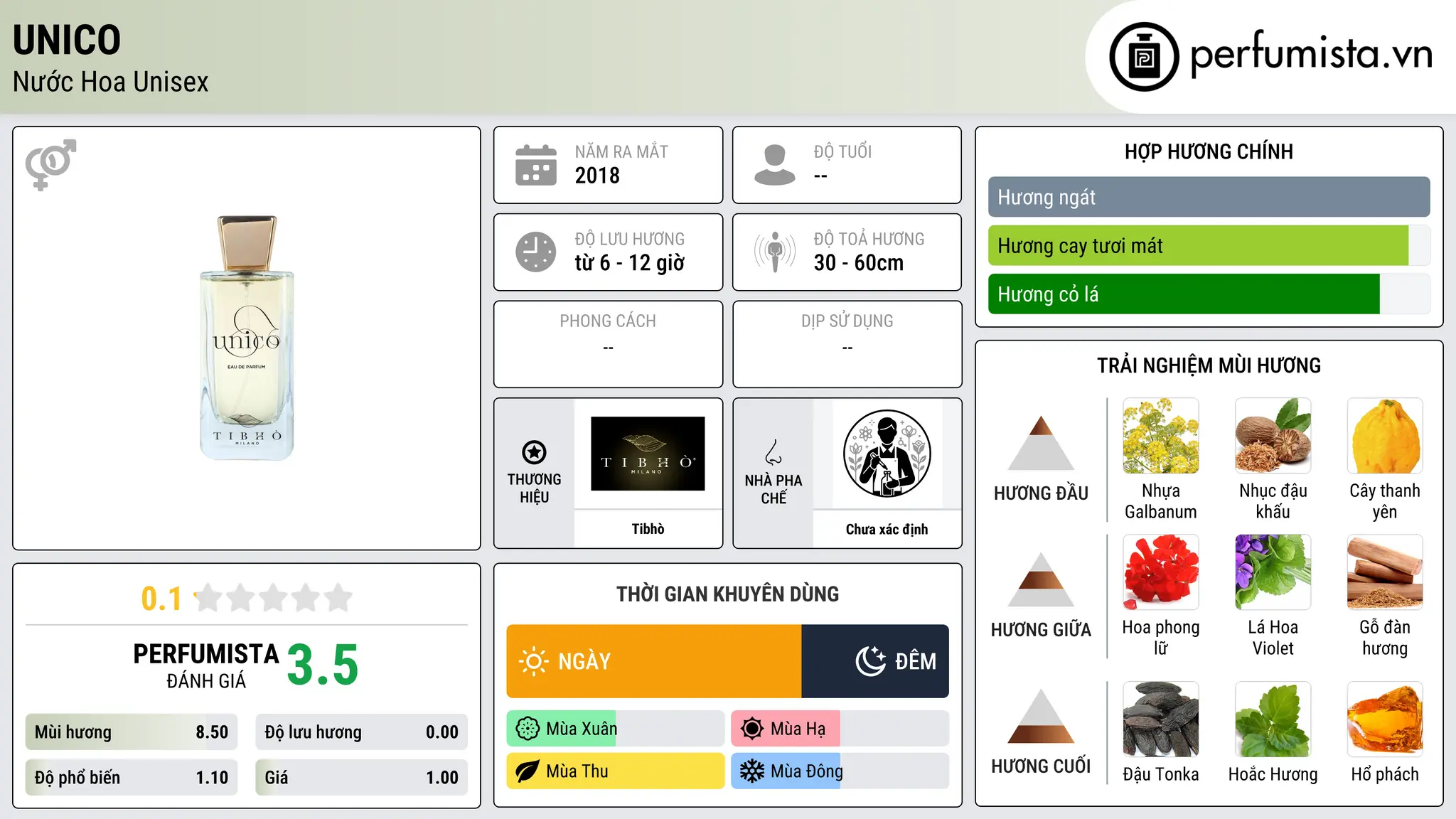The image size is (1456, 819).
Task: Click the perfumer illustration above Chưa xác định
Action: tap(887, 454)
